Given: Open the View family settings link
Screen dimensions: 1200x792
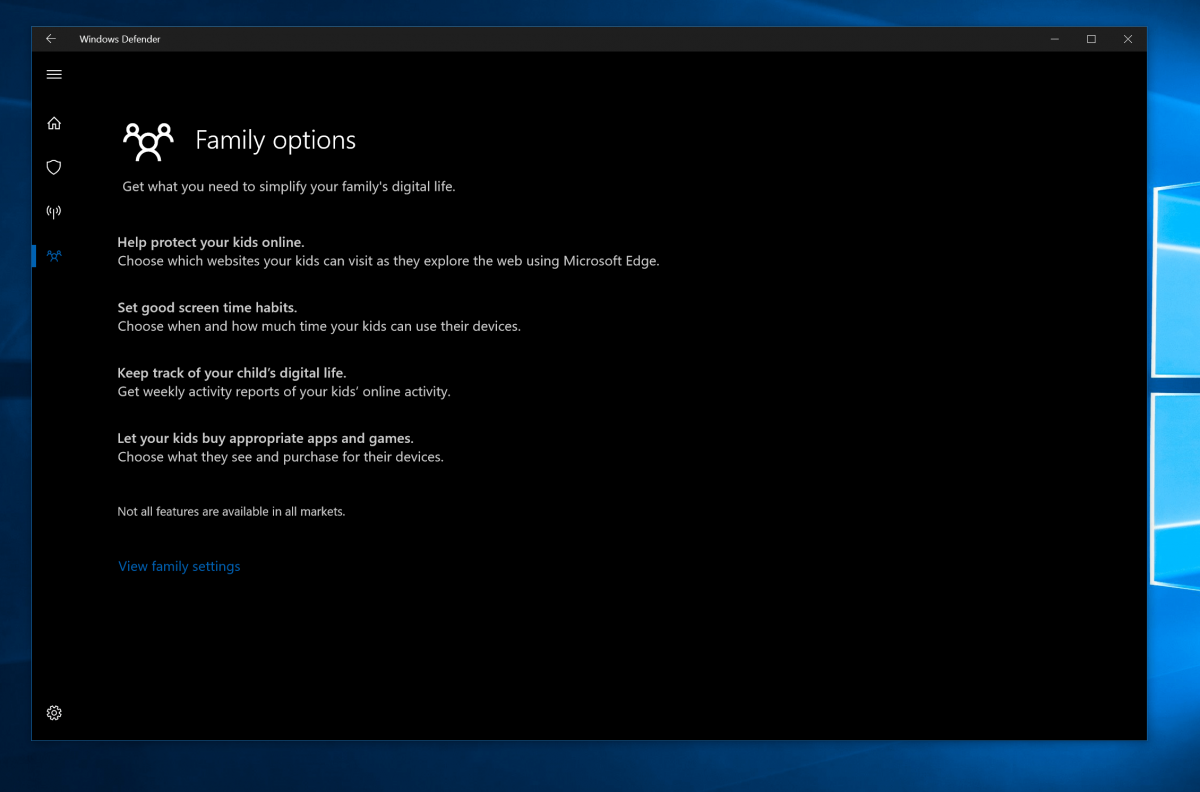Looking at the screenshot, I should point(179,566).
